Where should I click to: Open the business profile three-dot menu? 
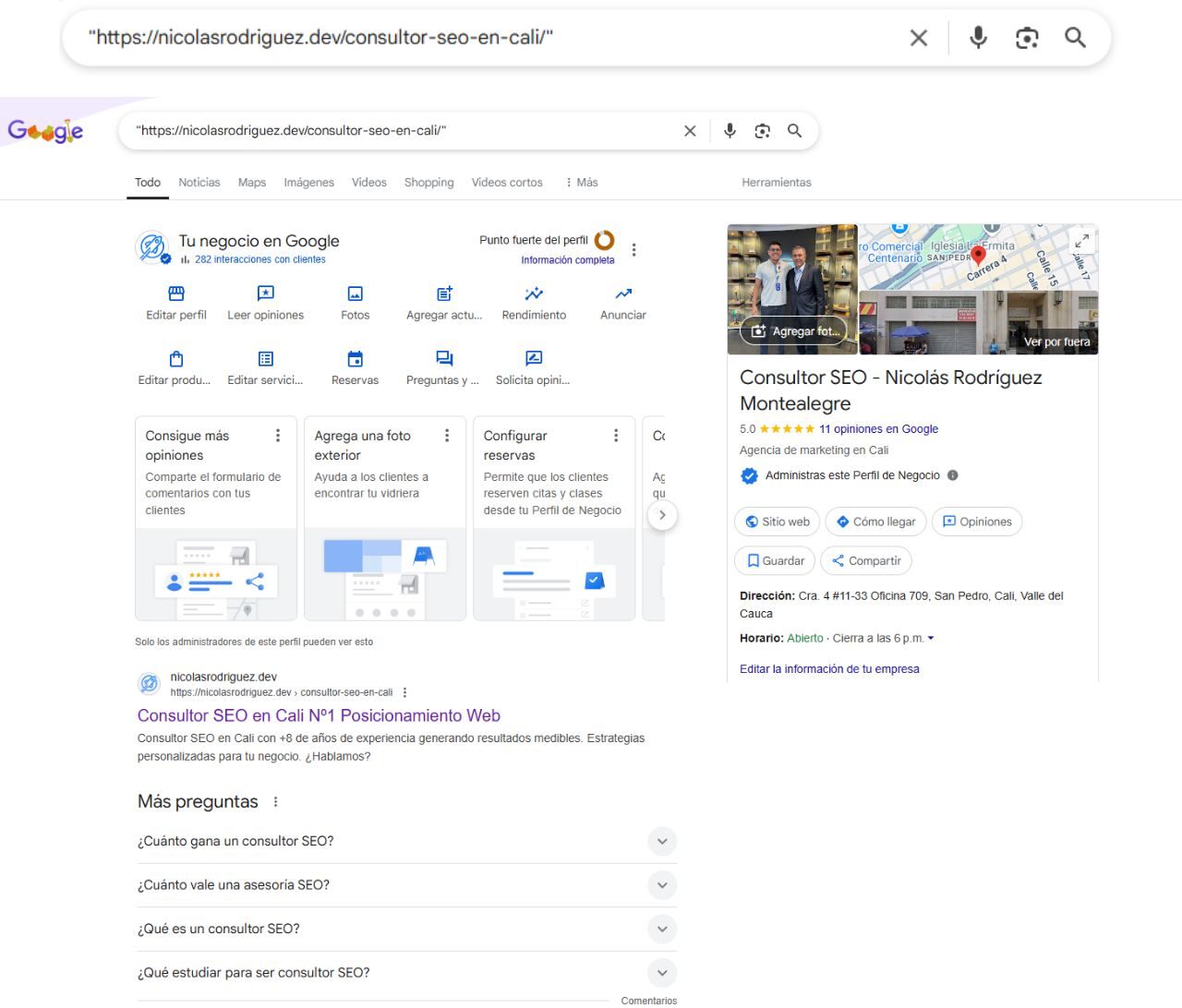(x=633, y=249)
